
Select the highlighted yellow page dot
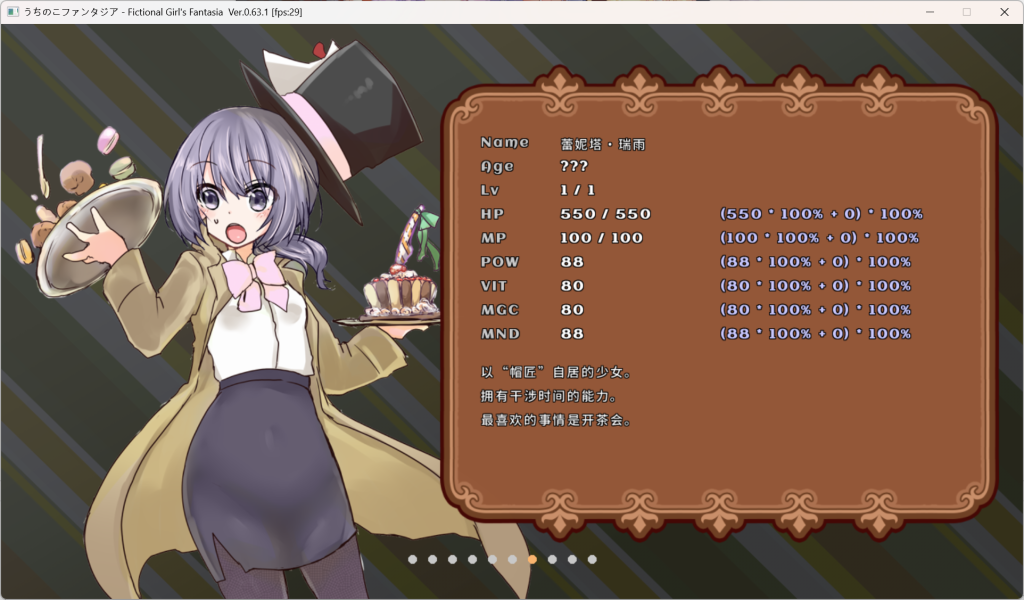pyautogui.click(x=532, y=559)
